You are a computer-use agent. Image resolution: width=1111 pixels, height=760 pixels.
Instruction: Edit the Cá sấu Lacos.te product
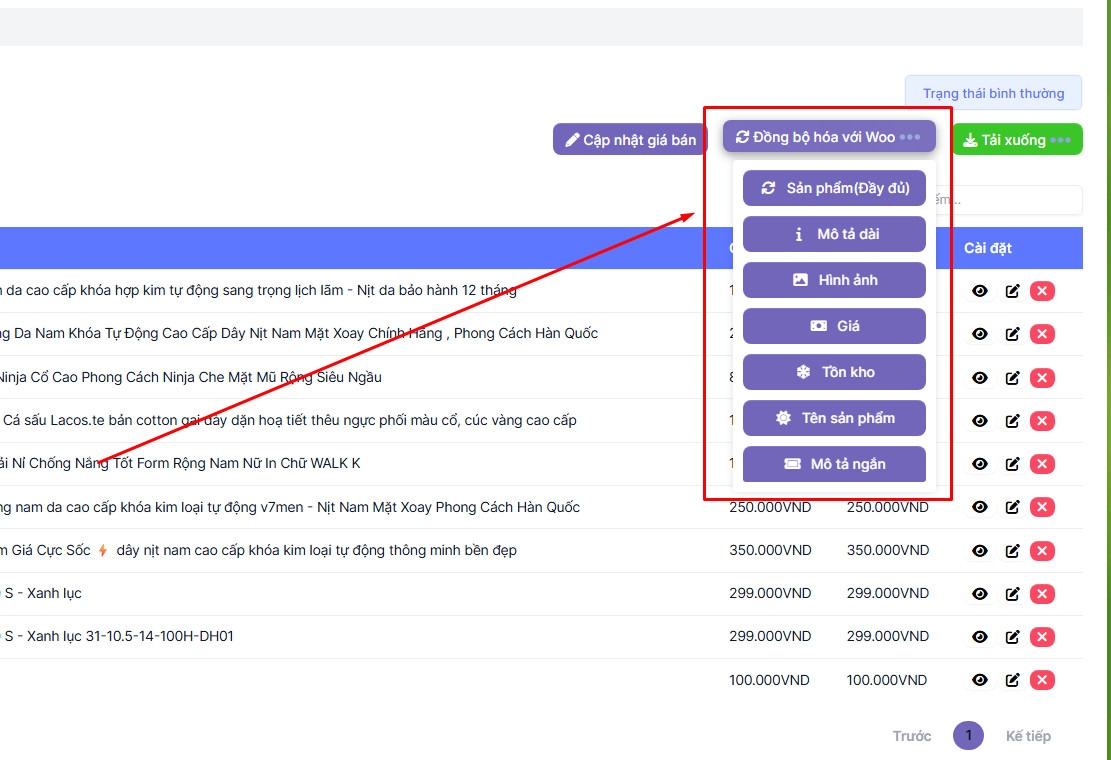click(1012, 421)
